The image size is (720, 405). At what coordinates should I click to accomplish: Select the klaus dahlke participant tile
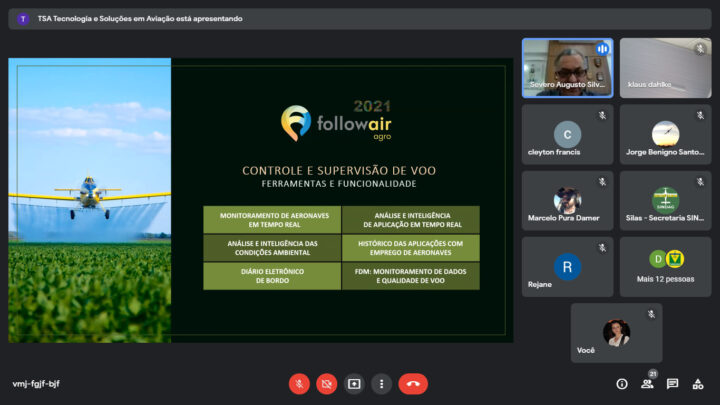point(665,67)
